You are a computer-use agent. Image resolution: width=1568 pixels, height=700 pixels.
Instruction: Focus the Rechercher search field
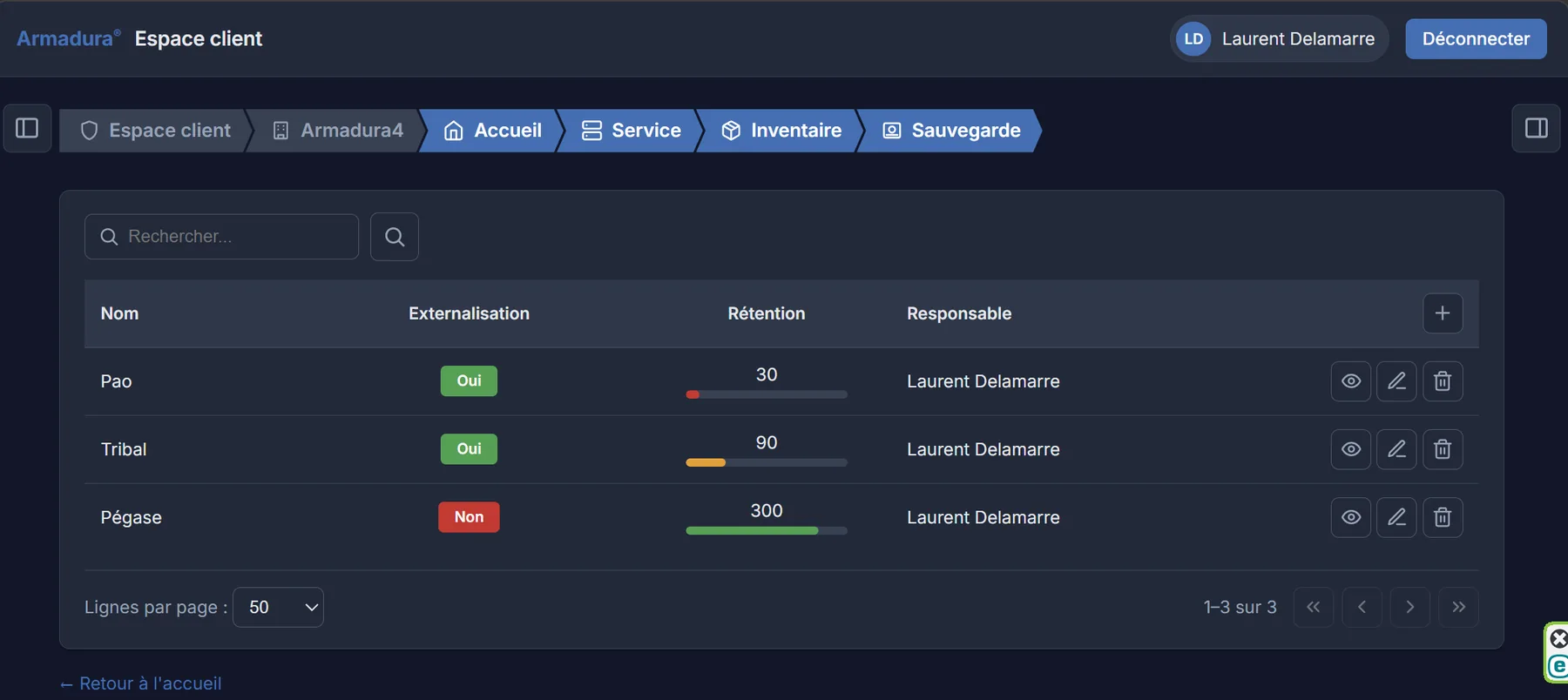[x=221, y=237]
